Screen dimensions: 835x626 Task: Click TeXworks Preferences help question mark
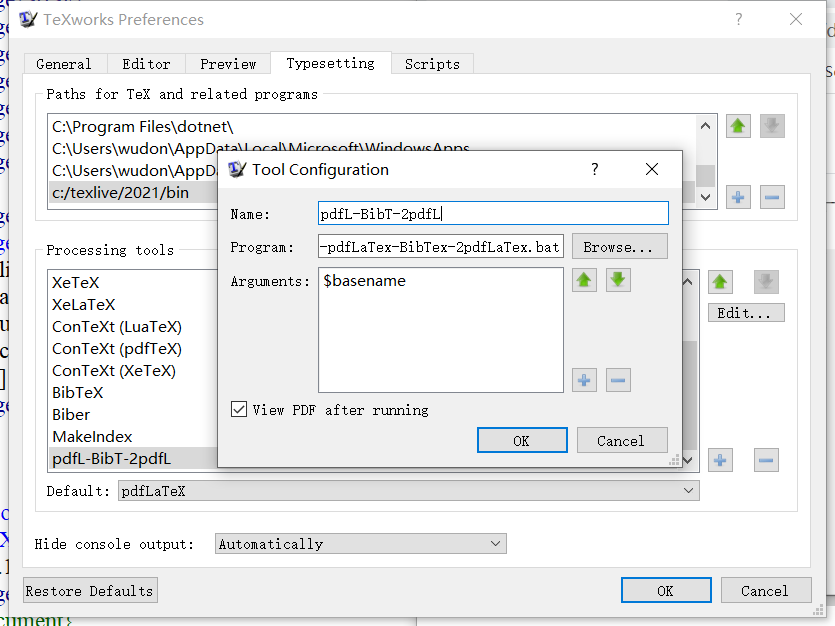(x=739, y=20)
